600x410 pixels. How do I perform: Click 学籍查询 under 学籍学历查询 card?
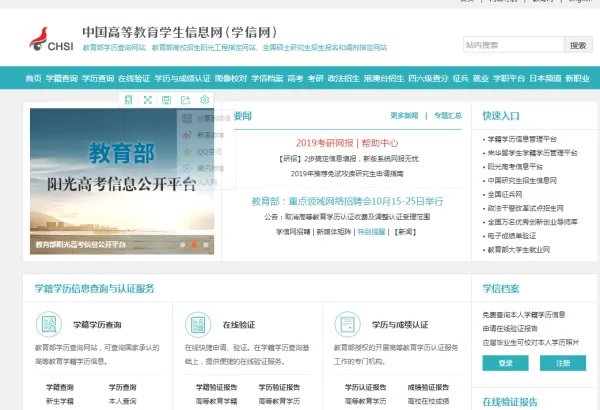[x=60, y=387]
